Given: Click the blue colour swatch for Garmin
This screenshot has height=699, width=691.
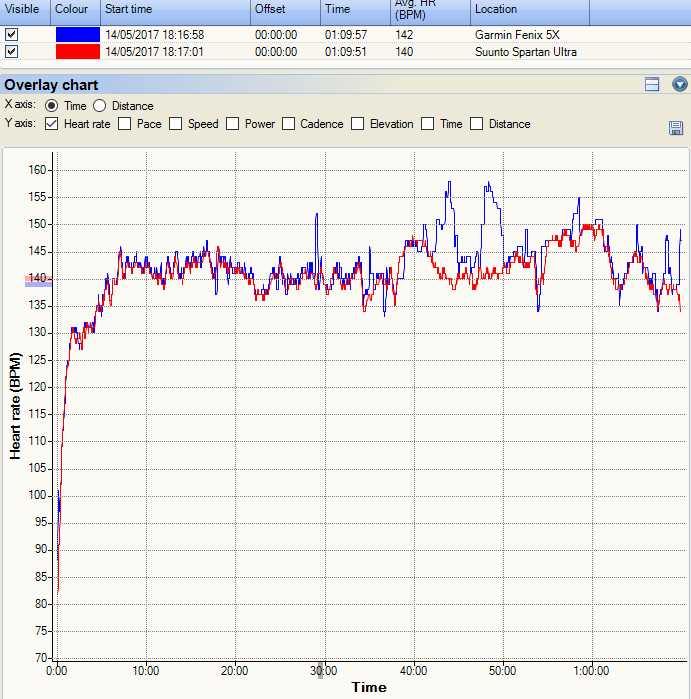Looking at the screenshot, I should click(76, 34).
